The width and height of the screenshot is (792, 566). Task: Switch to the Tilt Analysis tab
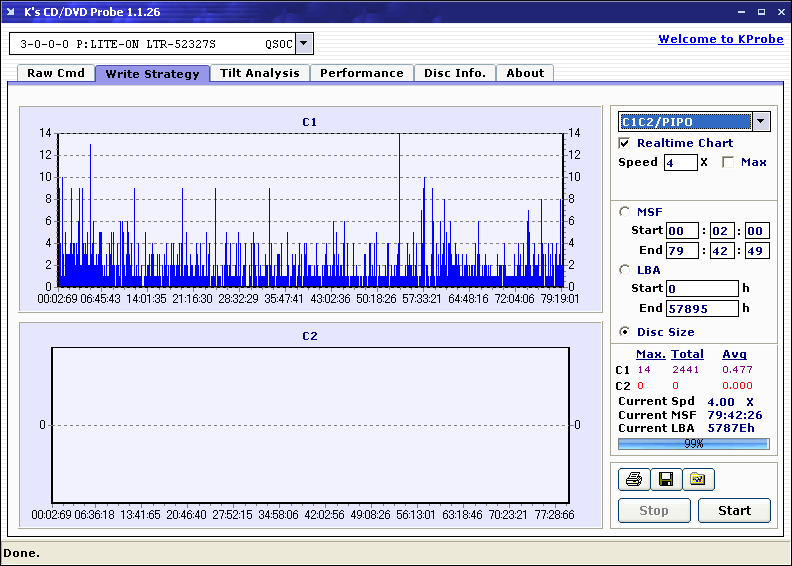coord(259,73)
